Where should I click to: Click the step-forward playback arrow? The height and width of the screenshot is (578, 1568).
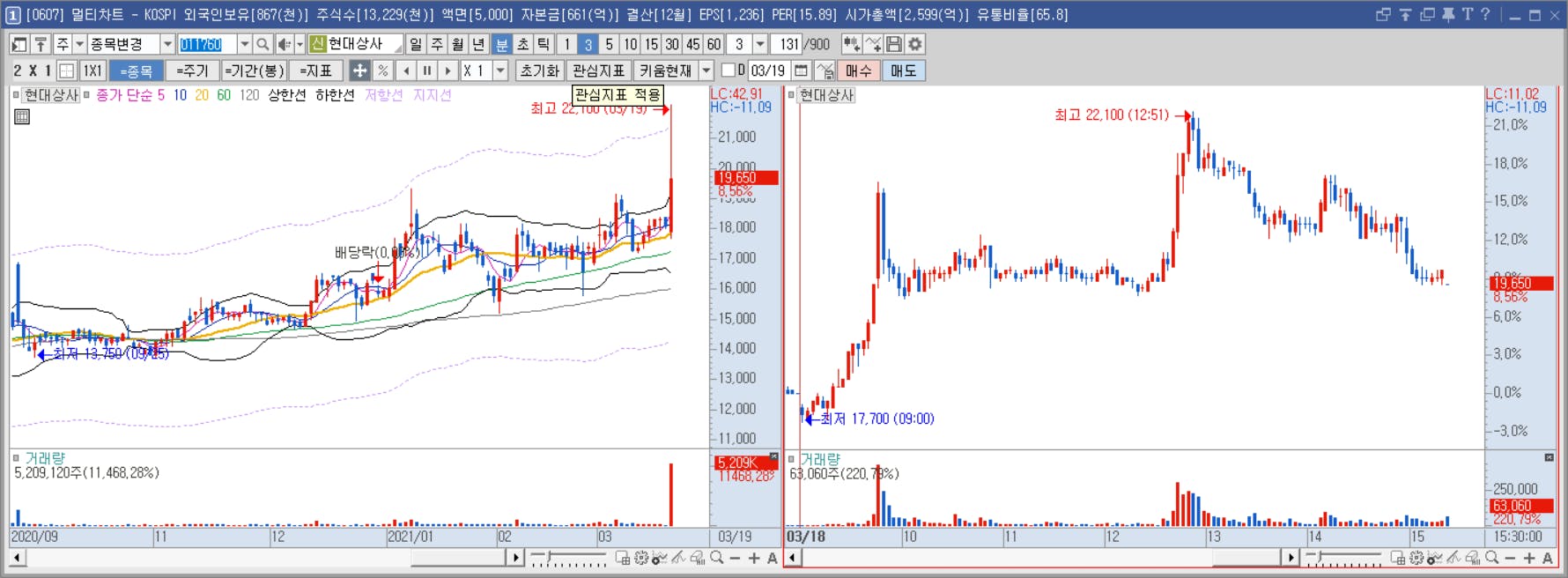pos(448,70)
